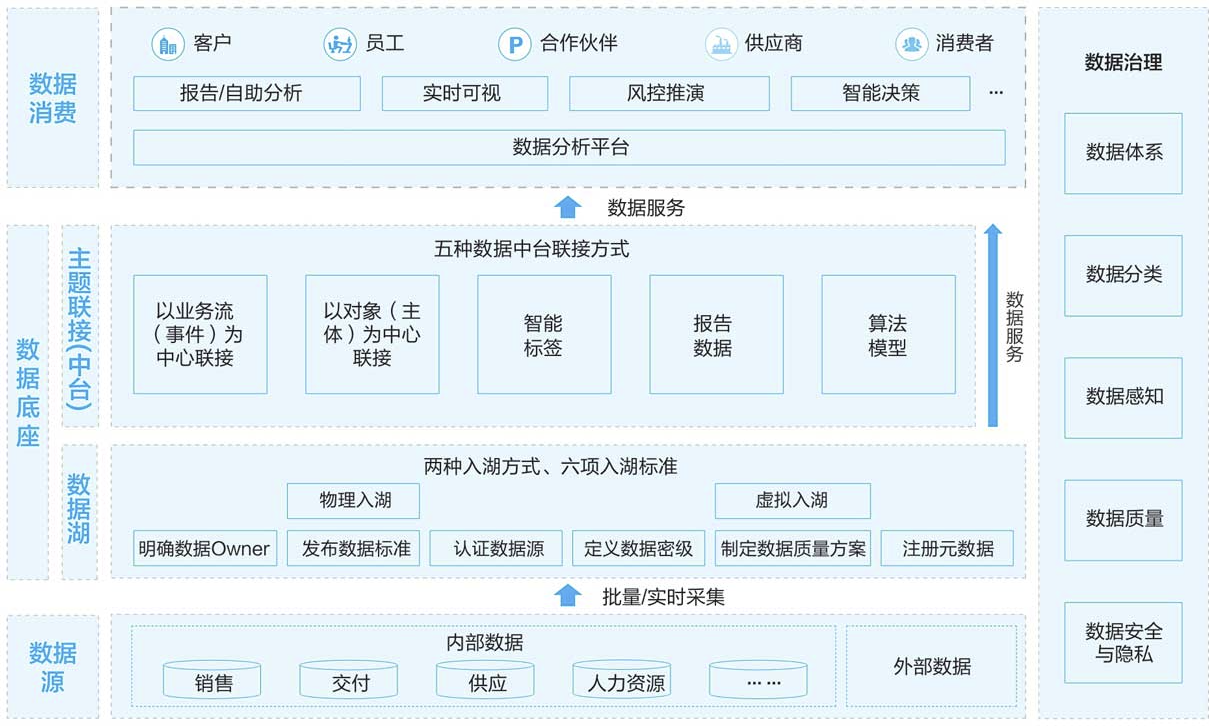
Task: Select the 交付 database cylinder
Action: tap(349, 679)
